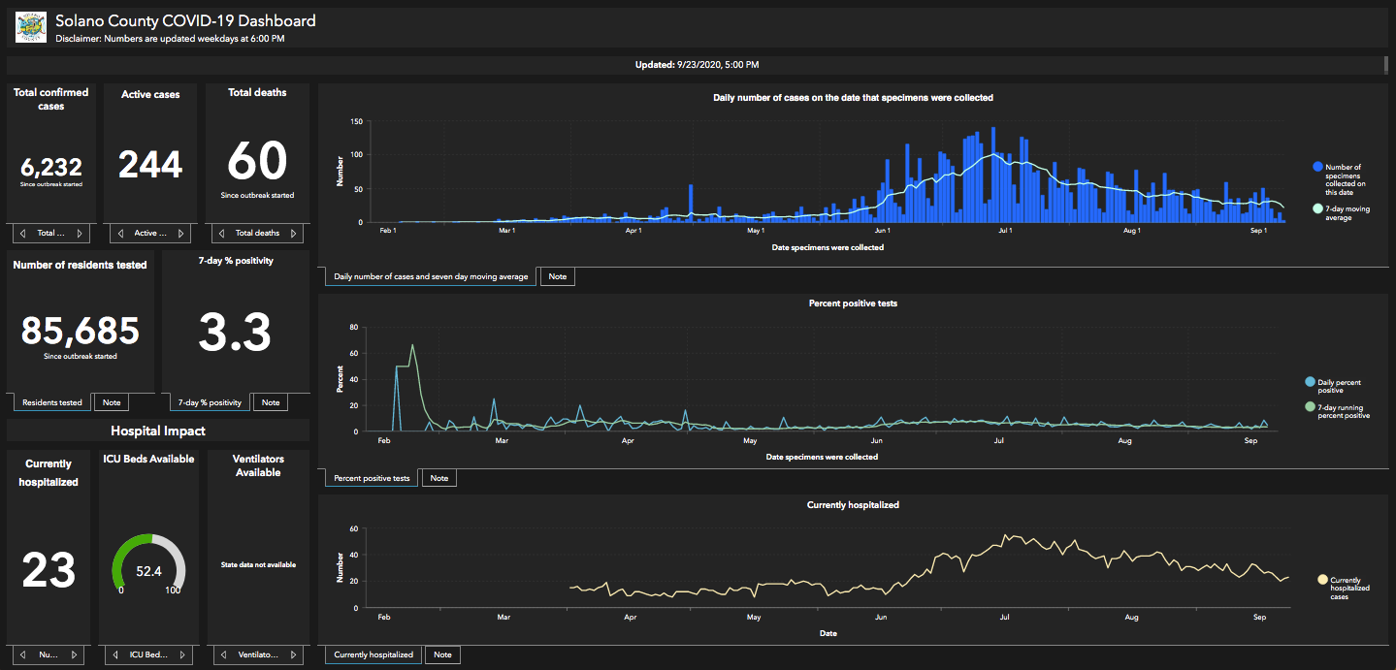Select the Currently hospitalized chart tab
1396x670 pixels.
pyautogui.click(x=373, y=655)
